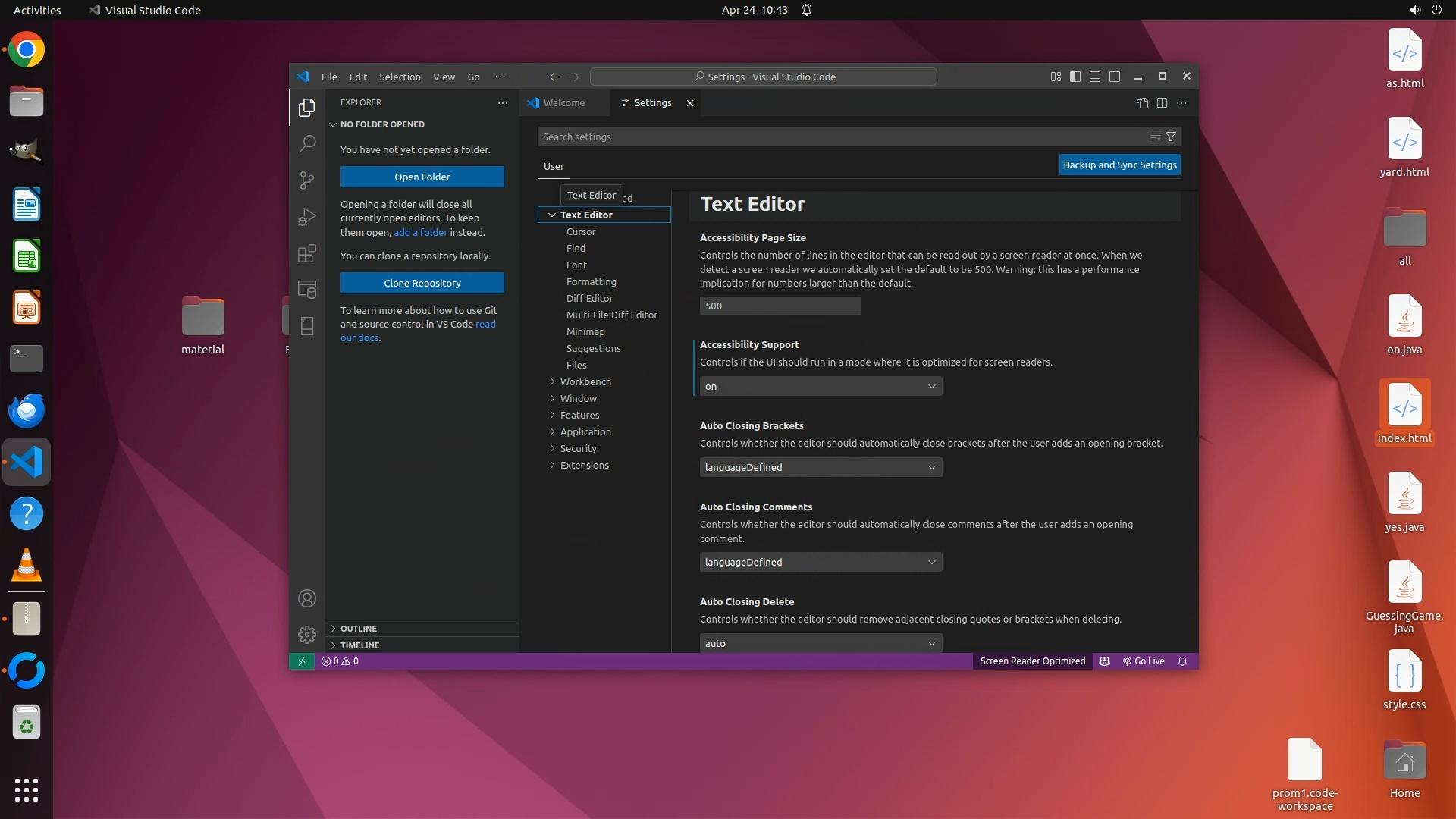The width and height of the screenshot is (1456, 819).
Task: Open Run and Debug view
Action: coord(307,217)
